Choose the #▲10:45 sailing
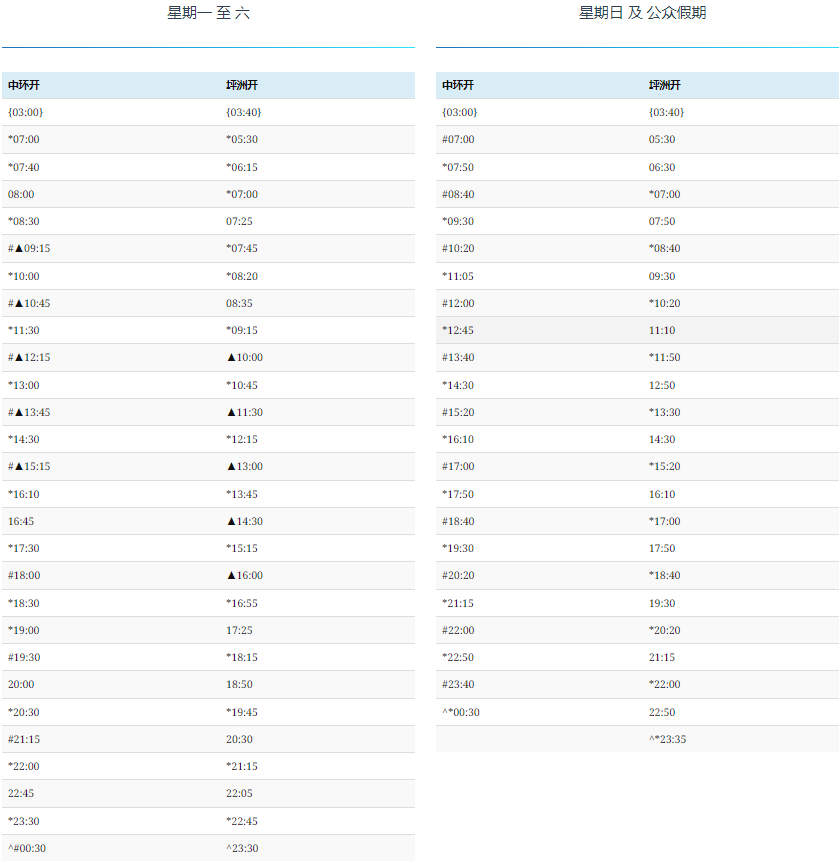Screen dimensions: 839x864 click(x=29, y=303)
